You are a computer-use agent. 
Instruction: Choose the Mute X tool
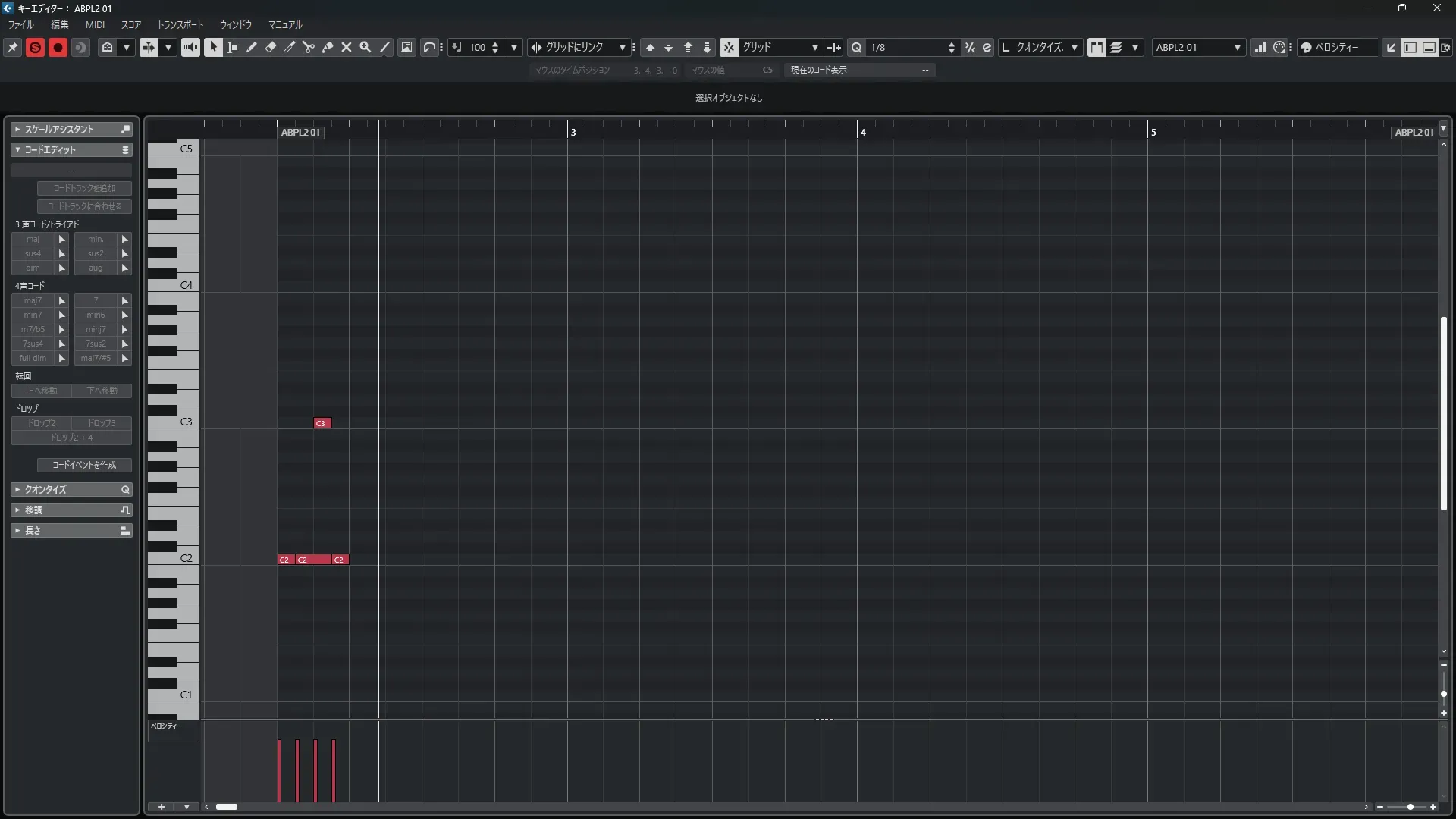(x=347, y=47)
